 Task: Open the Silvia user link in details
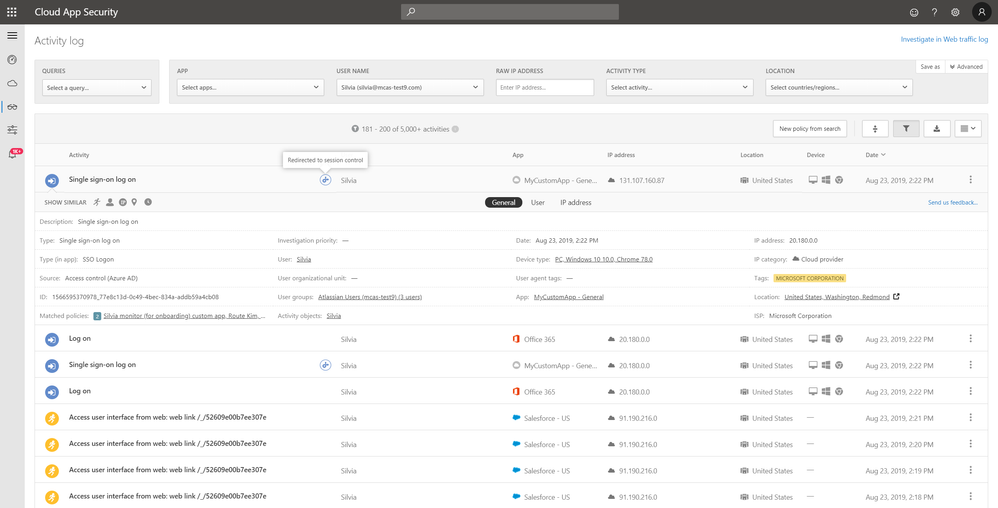tap(304, 259)
